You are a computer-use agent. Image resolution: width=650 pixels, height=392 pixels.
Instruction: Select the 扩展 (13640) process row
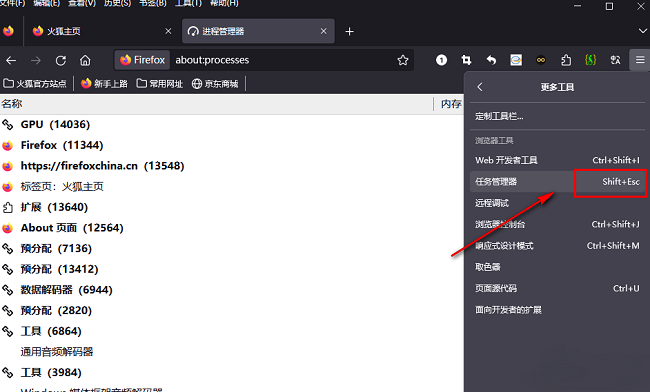[231, 207]
